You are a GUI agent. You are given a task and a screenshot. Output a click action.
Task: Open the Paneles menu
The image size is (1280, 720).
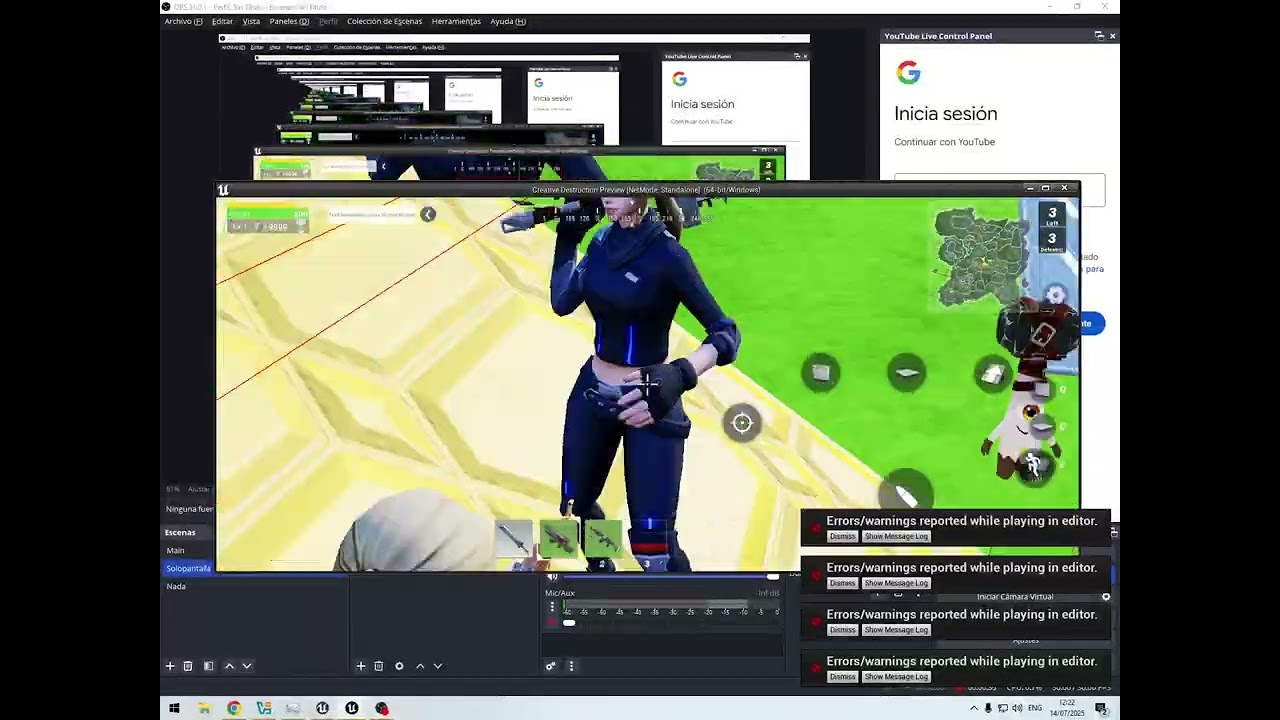[x=289, y=21]
